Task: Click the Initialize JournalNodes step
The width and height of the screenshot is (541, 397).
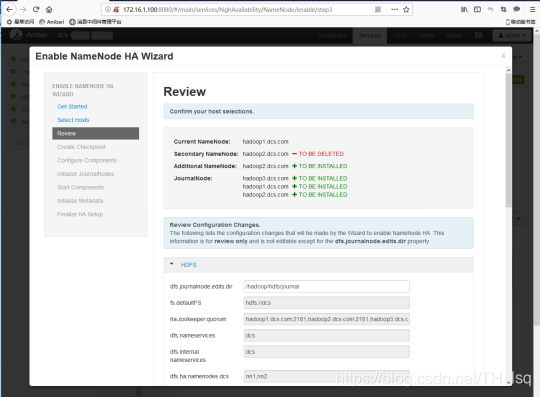Action: click(85, 174)
